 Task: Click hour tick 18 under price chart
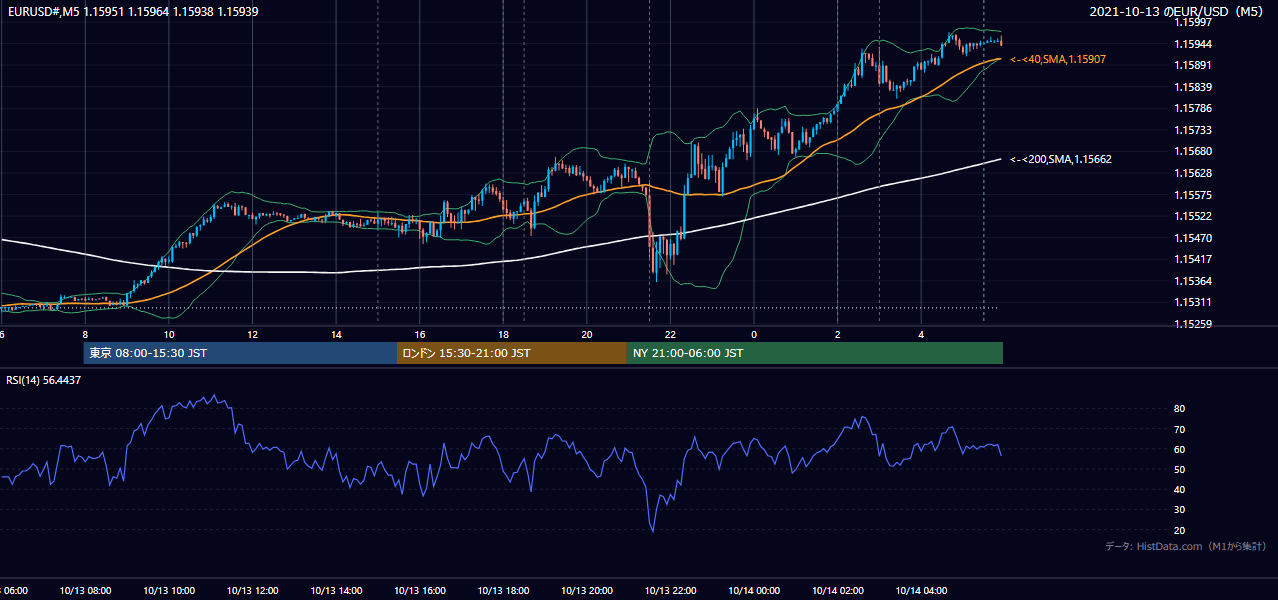pyautogui.click(x=503, y=334)
